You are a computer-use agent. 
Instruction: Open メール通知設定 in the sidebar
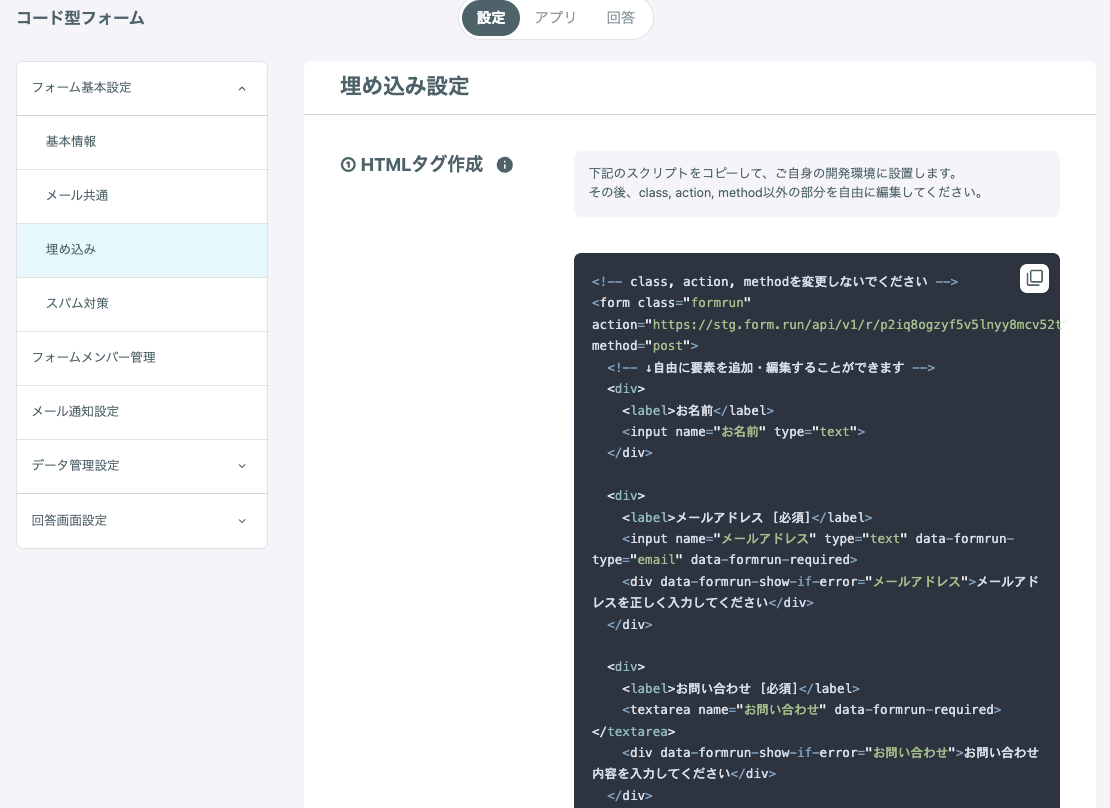point(142,411)
